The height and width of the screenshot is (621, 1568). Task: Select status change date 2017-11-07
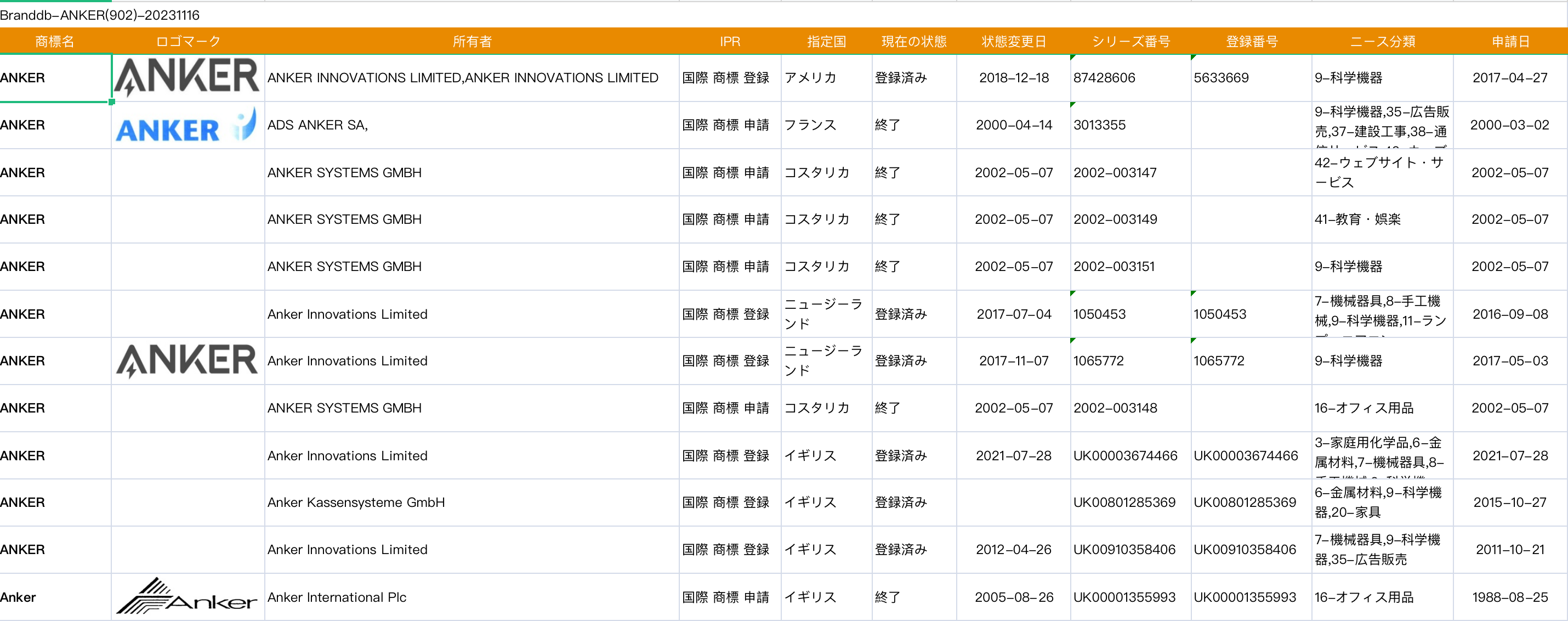pyautogui.click(x=1014, y=360)
